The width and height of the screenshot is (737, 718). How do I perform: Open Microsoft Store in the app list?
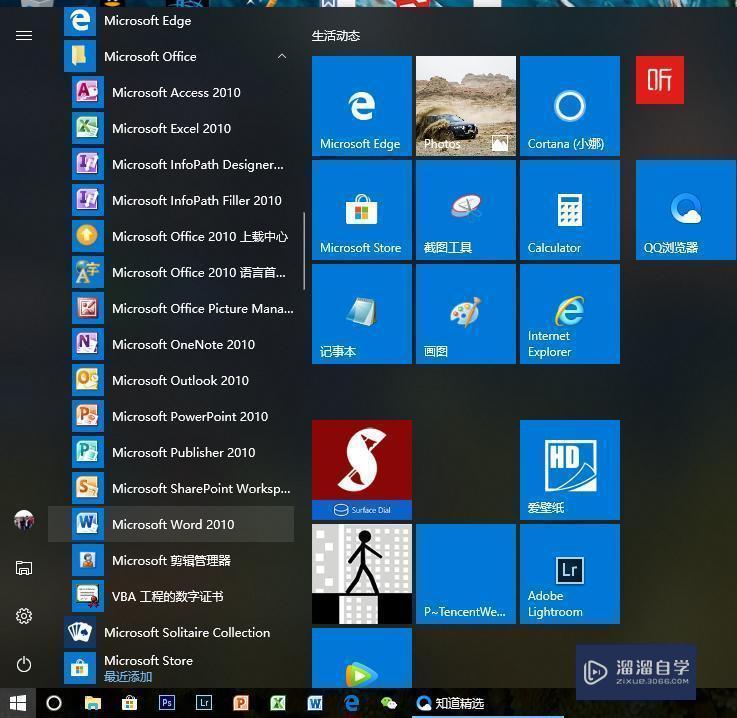coord(171,668)
